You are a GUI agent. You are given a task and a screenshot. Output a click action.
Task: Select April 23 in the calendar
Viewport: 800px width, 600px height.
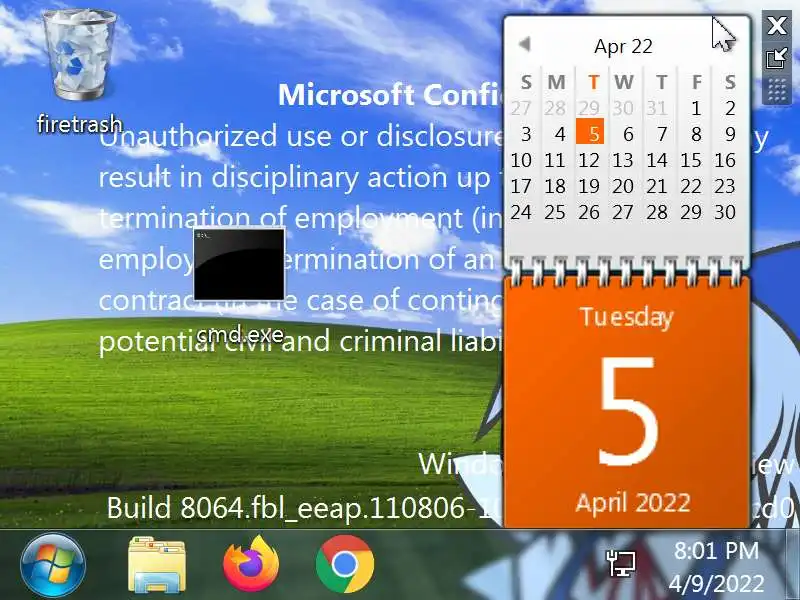pos(725,186)
